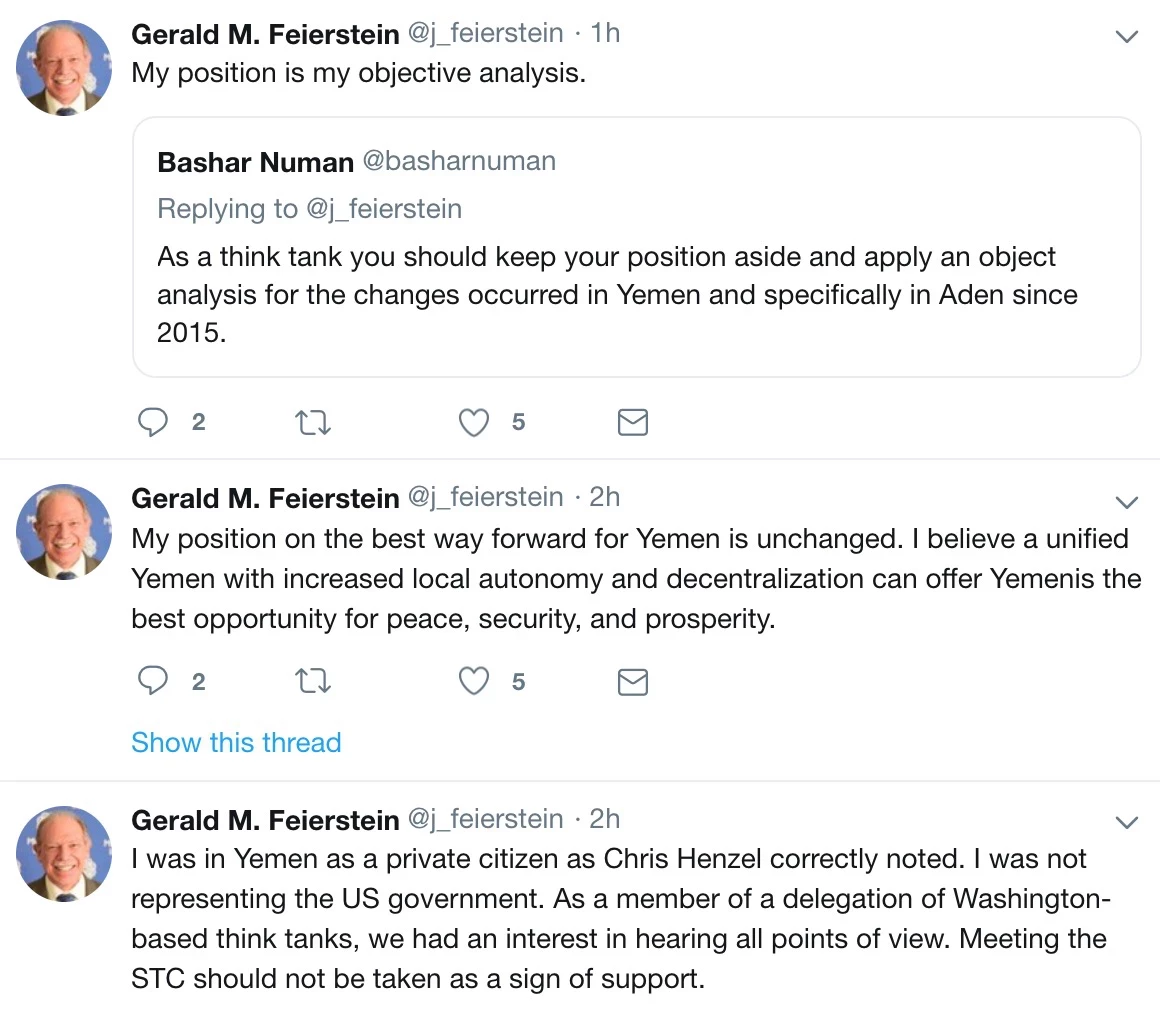Retweet the 'My position is my objective analysis' tweet
The width and height of the screenshot is (1160, 1022).
(314, 423)
